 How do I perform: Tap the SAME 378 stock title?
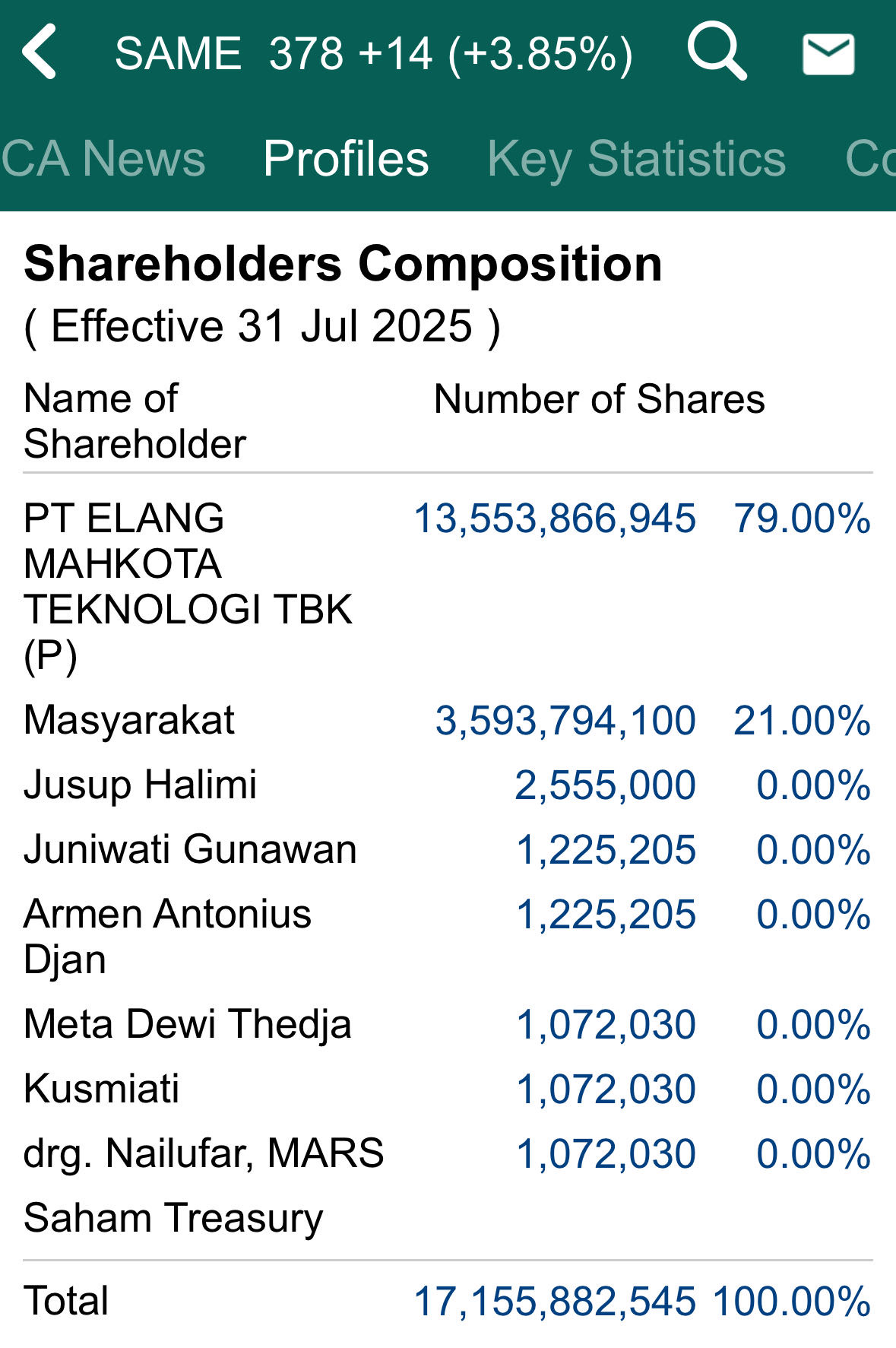click(x=373, y=54)
